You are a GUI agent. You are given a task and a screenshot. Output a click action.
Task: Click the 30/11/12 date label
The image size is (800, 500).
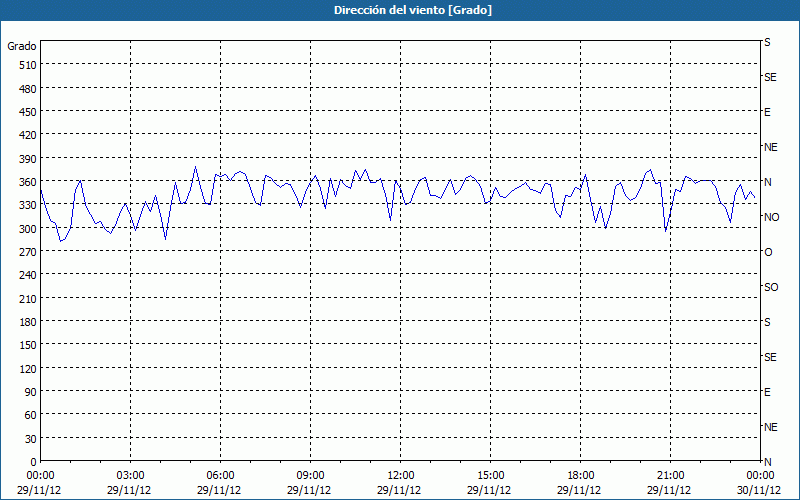coord(759,491)
